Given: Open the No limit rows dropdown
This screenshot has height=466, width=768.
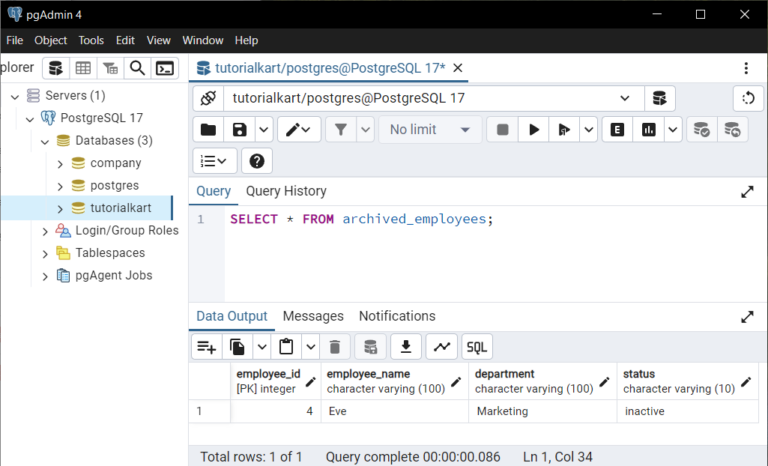Looking at the screenshot, I should [430, 130].
